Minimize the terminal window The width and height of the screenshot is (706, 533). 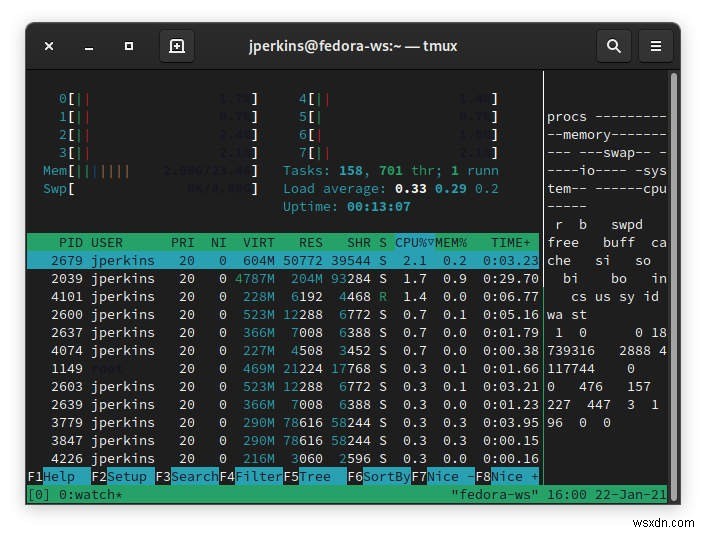(89, 47)
